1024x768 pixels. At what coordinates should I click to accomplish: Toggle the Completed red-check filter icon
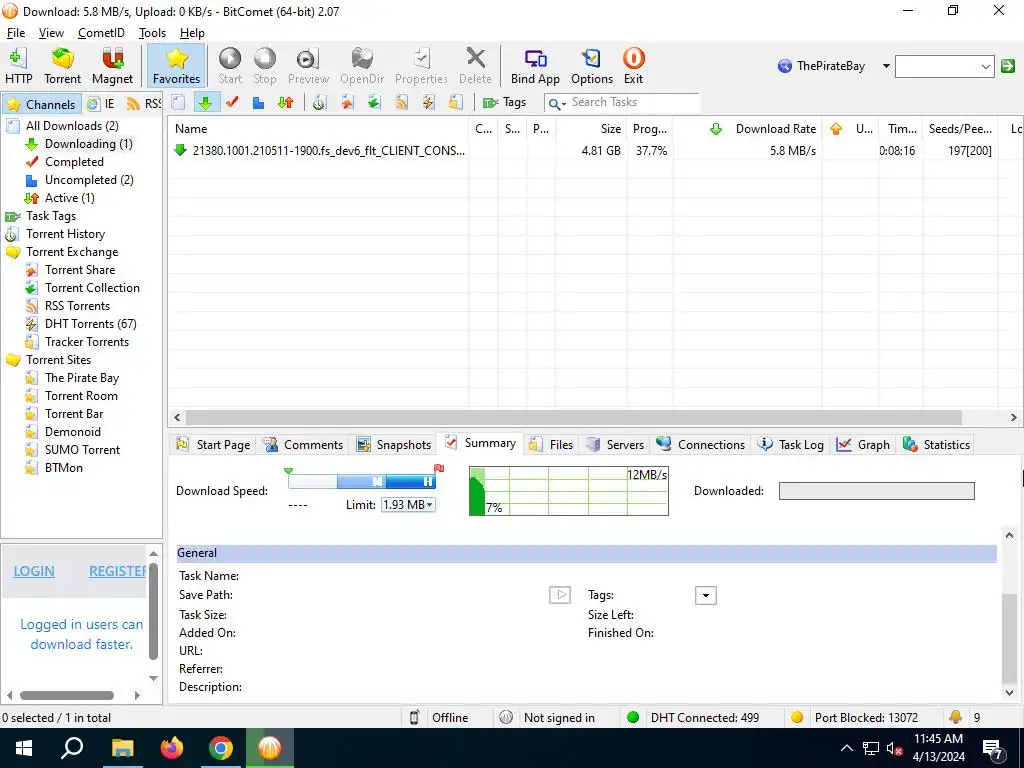tap(232, 103)
